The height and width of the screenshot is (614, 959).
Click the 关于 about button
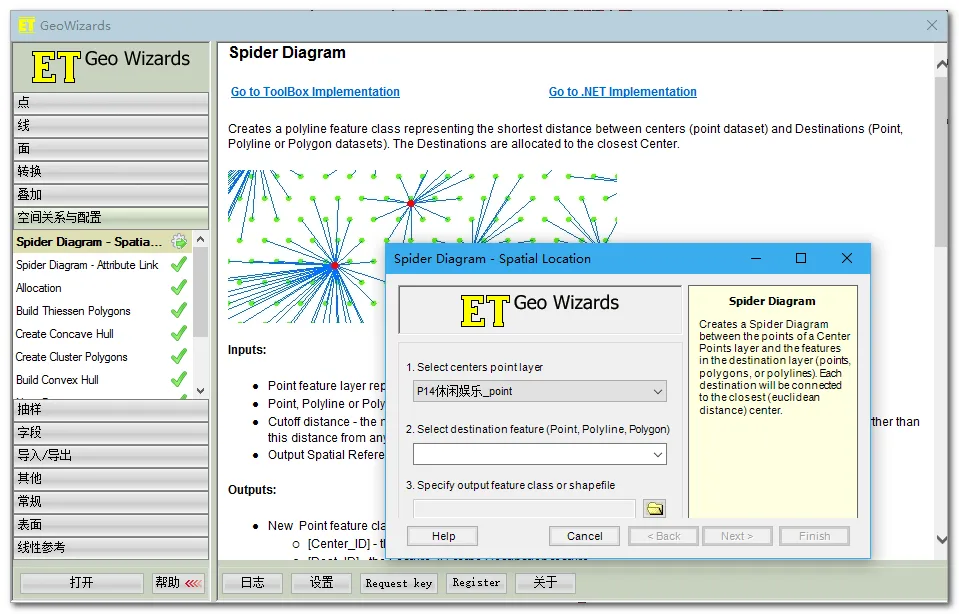545,583
